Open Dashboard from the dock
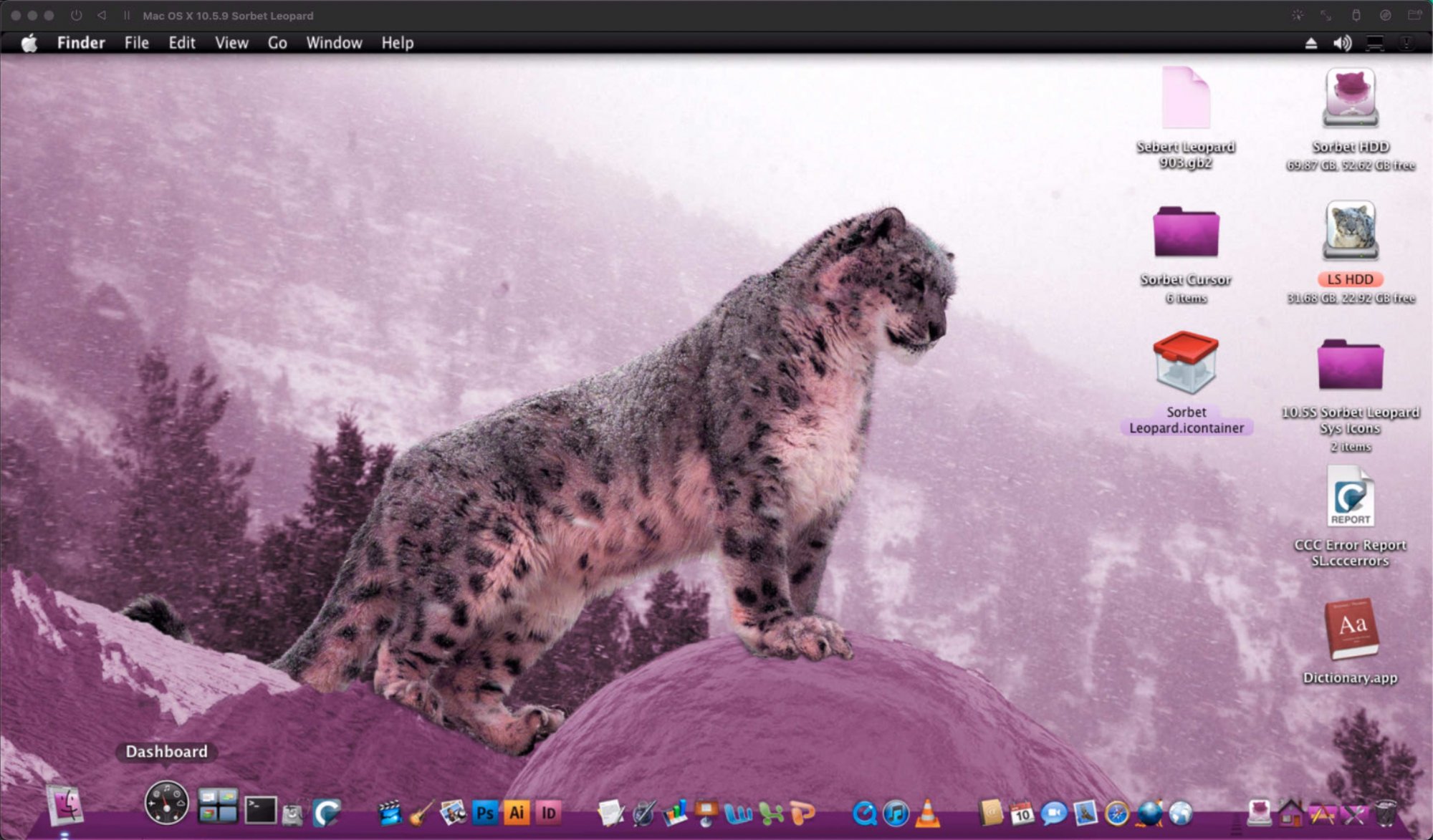1433x840 pixels. coord(166,803)
